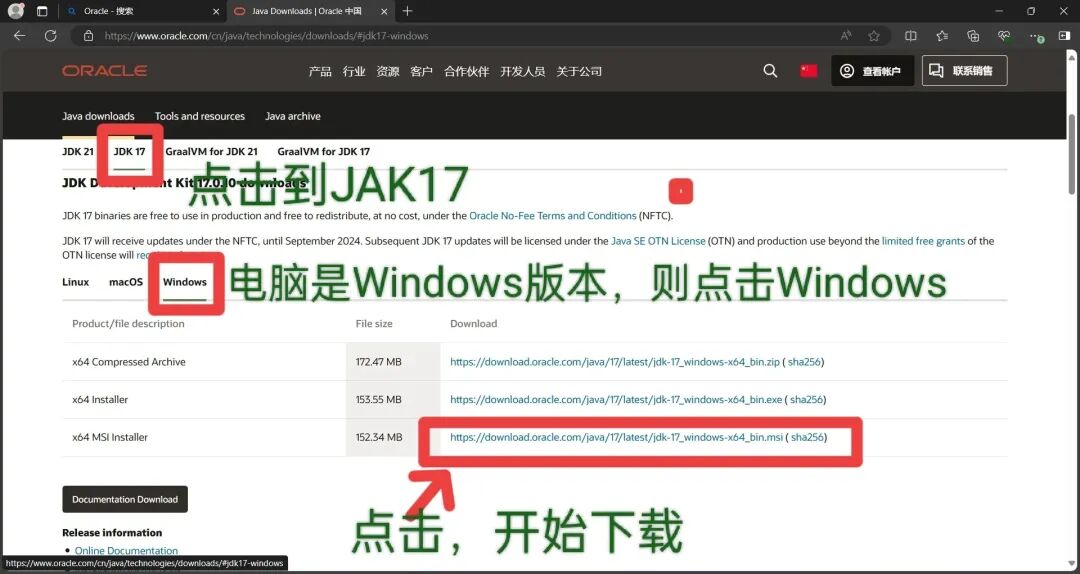The height and width of the screenshot is (574, 1080).
Task: Close the Java Downloads tab
Action: tap(384, 11)
